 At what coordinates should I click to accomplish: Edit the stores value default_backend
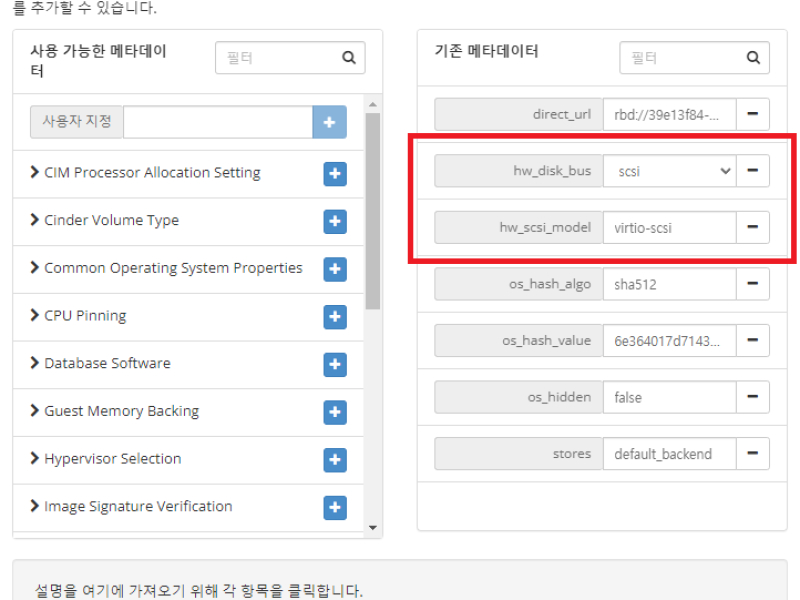[669, 454]
